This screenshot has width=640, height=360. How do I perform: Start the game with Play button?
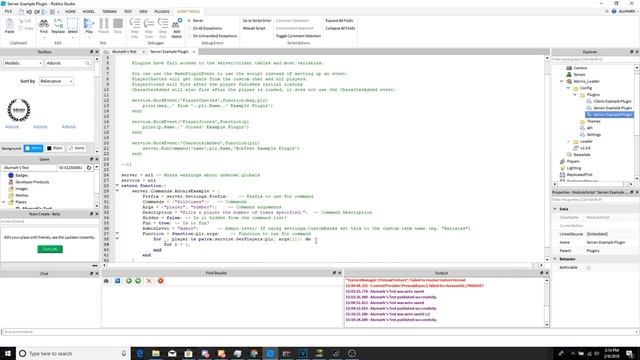[x=89, y=26]
